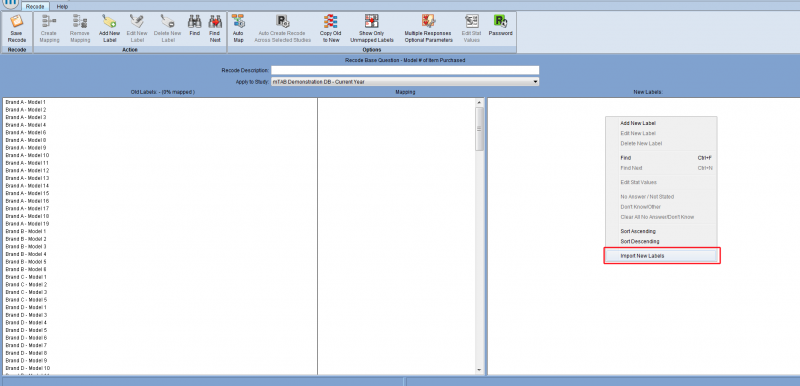This screenshot has width=800, height=386.
Task: Select old label Brand A - Model 15
Action: point(27,194)
